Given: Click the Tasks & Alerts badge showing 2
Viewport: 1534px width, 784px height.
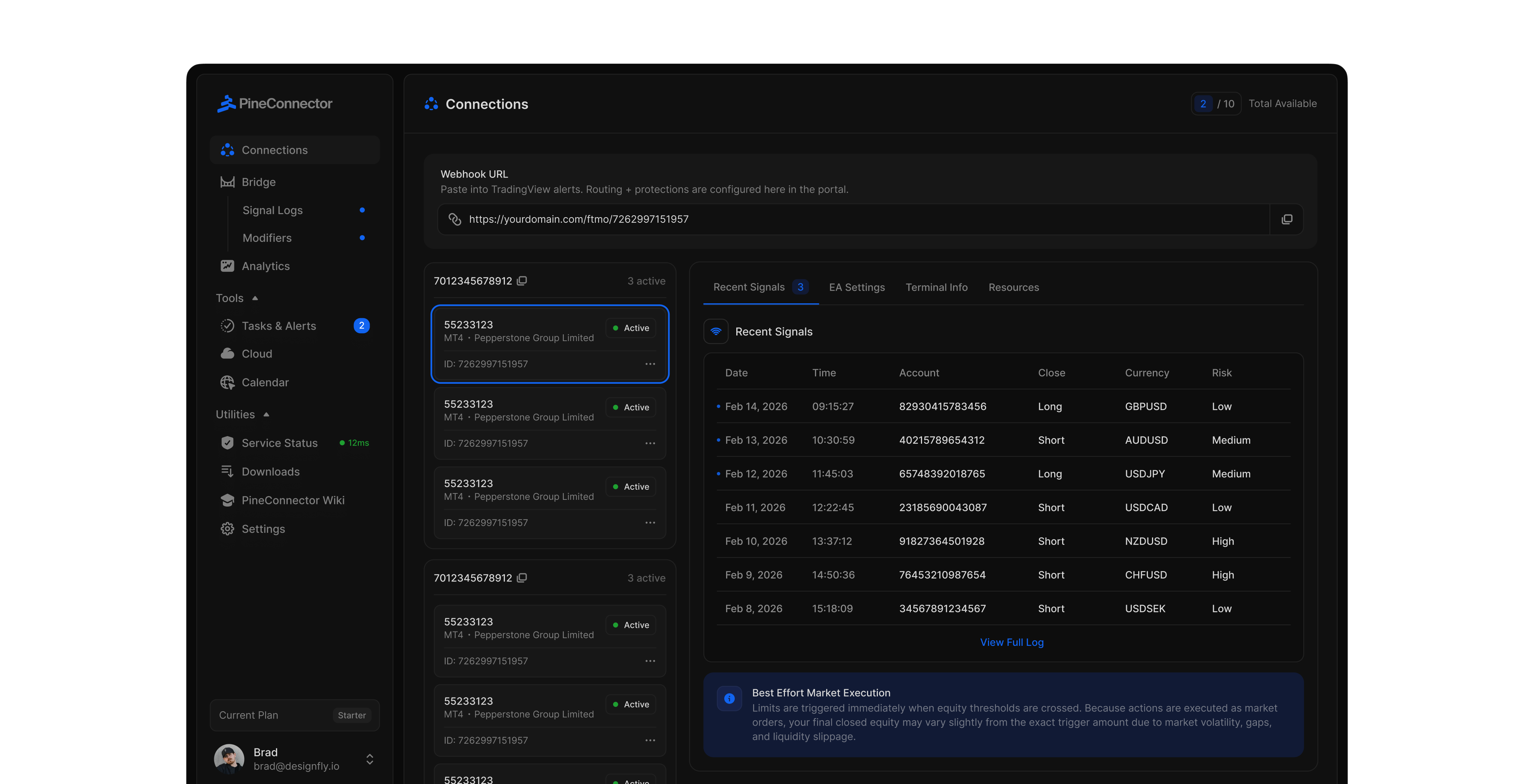Looking at the screenshot, I should (361, 326).
